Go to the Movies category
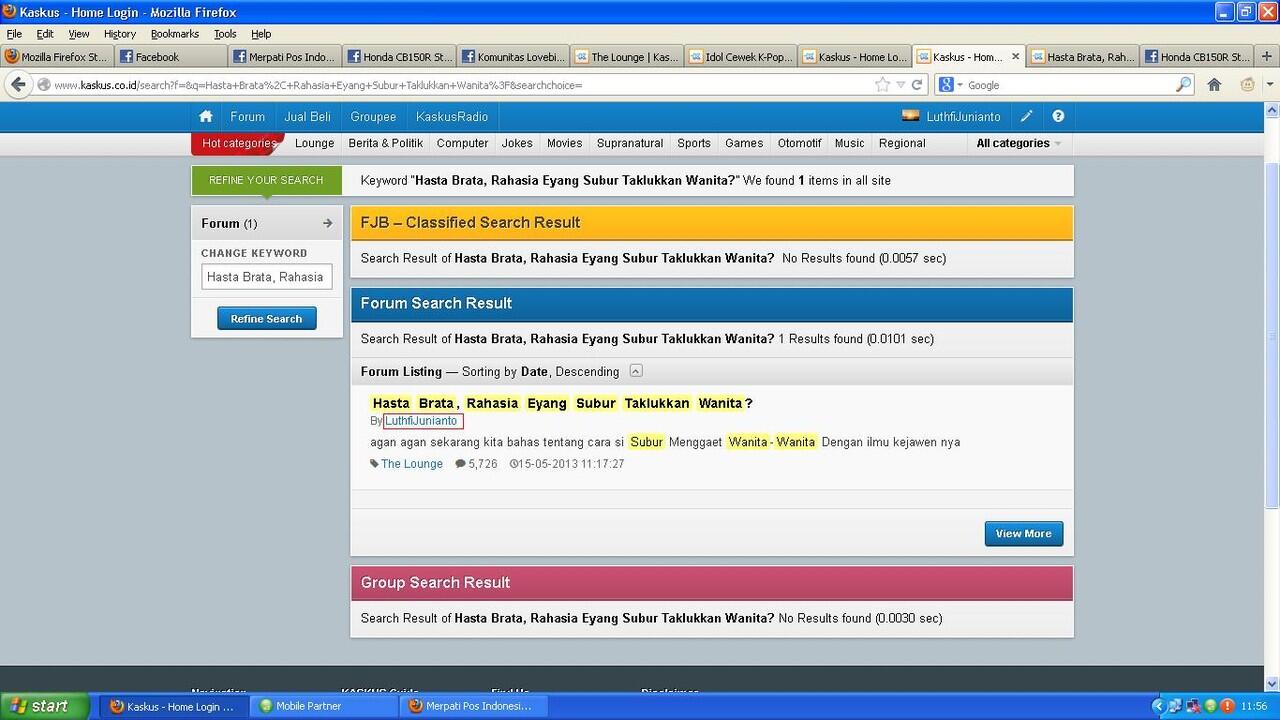1280x720 pixels. 564,143
